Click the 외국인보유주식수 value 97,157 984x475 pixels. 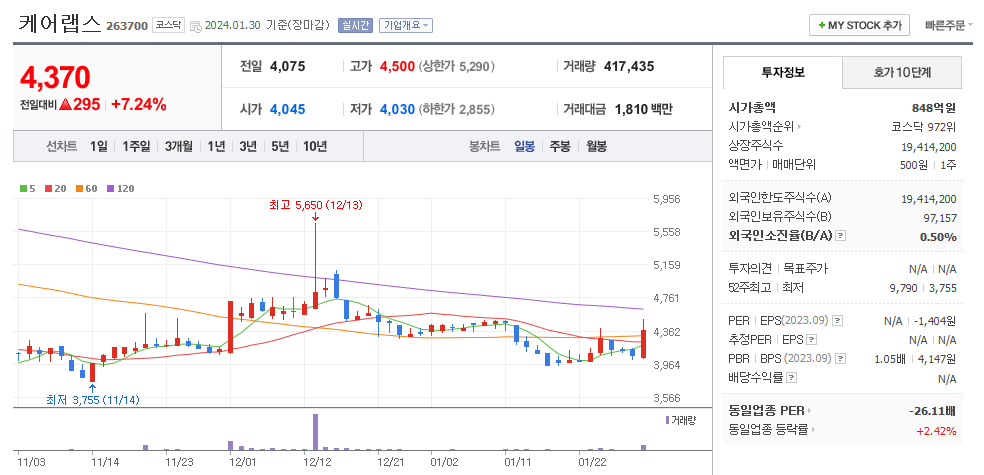pos(938,218)
